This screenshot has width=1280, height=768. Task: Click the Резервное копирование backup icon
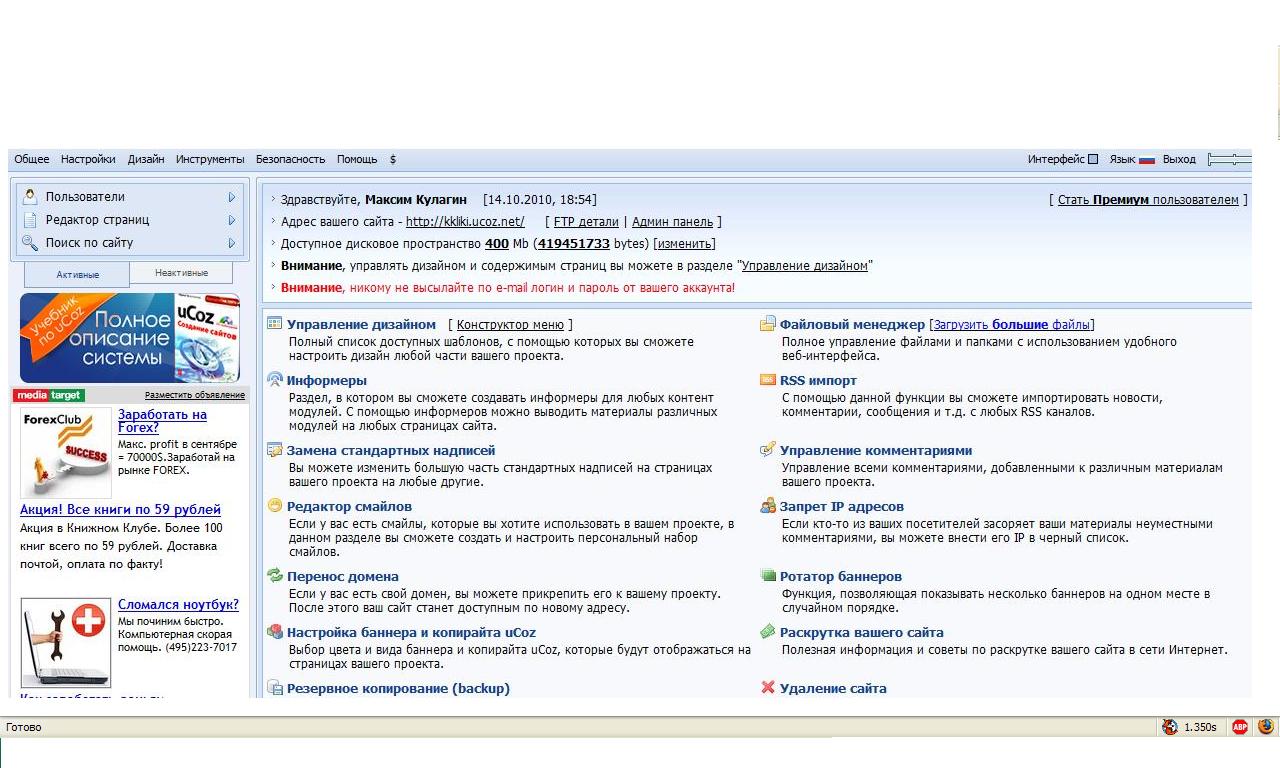pos(275,688)
